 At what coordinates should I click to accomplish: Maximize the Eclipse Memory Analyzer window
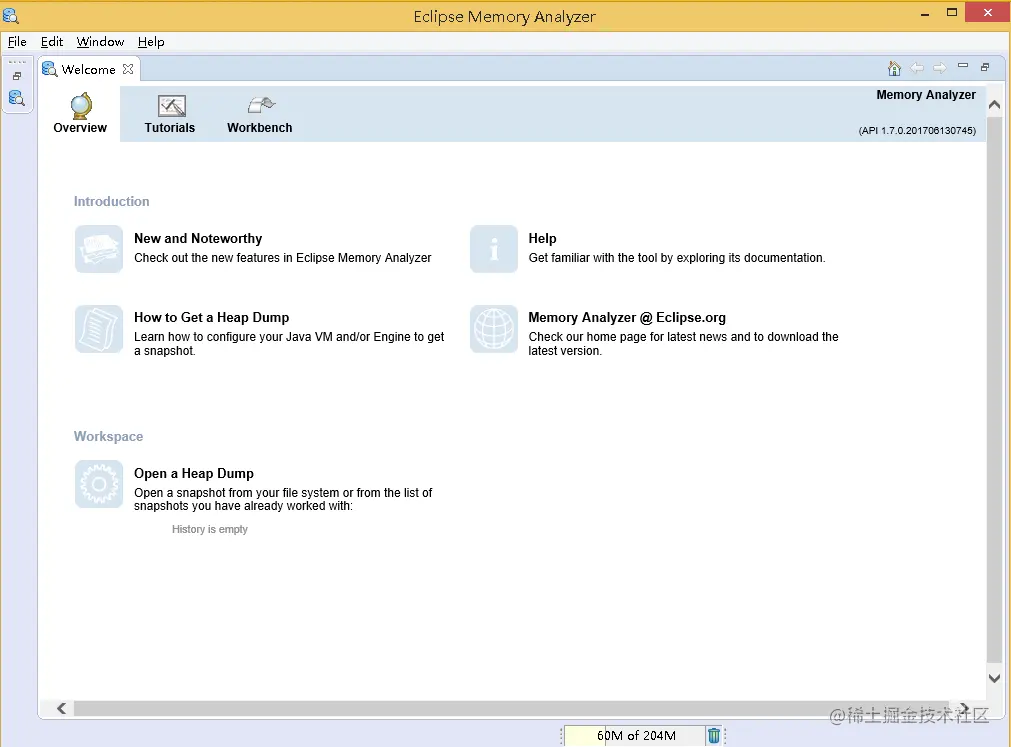952,13
